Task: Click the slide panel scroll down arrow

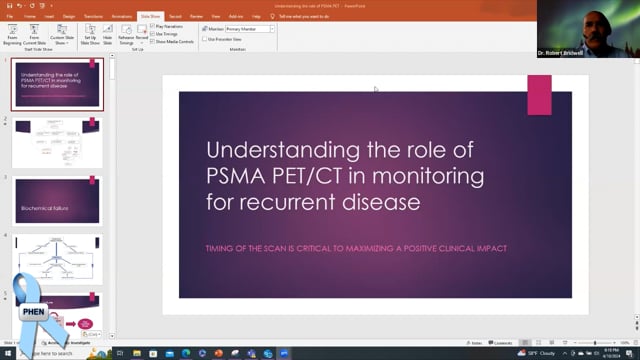Action: tap(112, 336)
